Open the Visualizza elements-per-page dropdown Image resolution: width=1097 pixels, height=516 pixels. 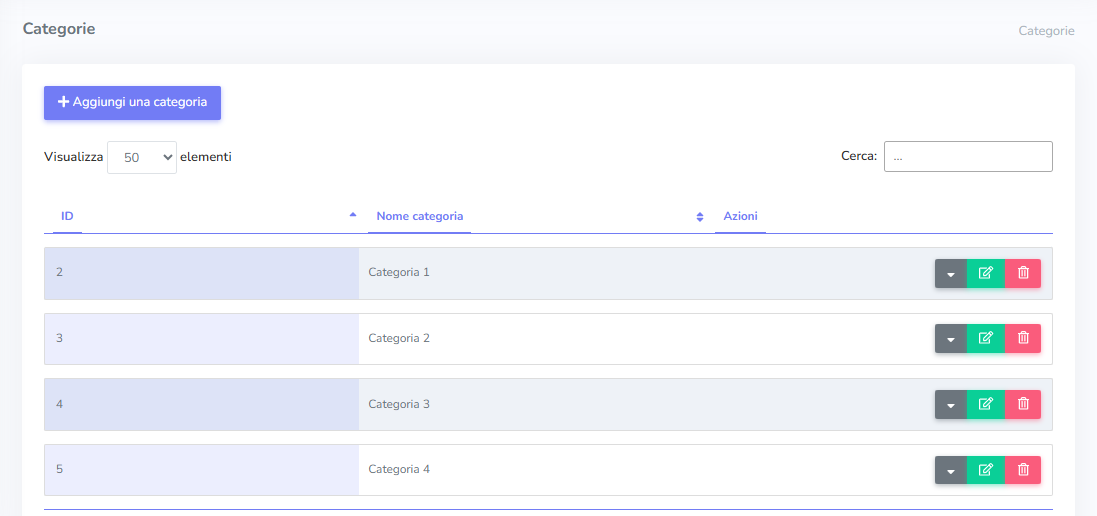coord(142,157)
